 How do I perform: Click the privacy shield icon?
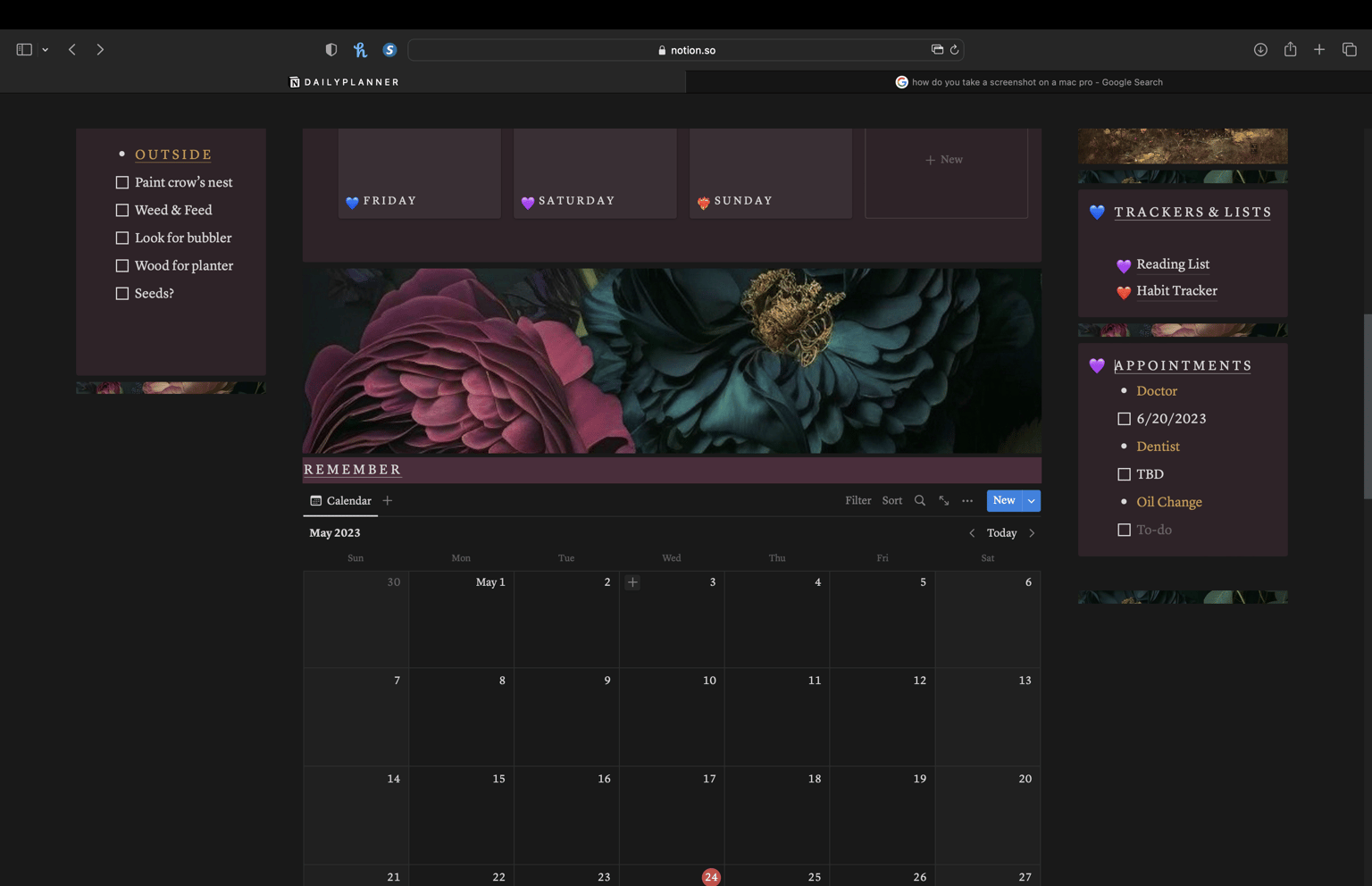(x=331, y=50)
